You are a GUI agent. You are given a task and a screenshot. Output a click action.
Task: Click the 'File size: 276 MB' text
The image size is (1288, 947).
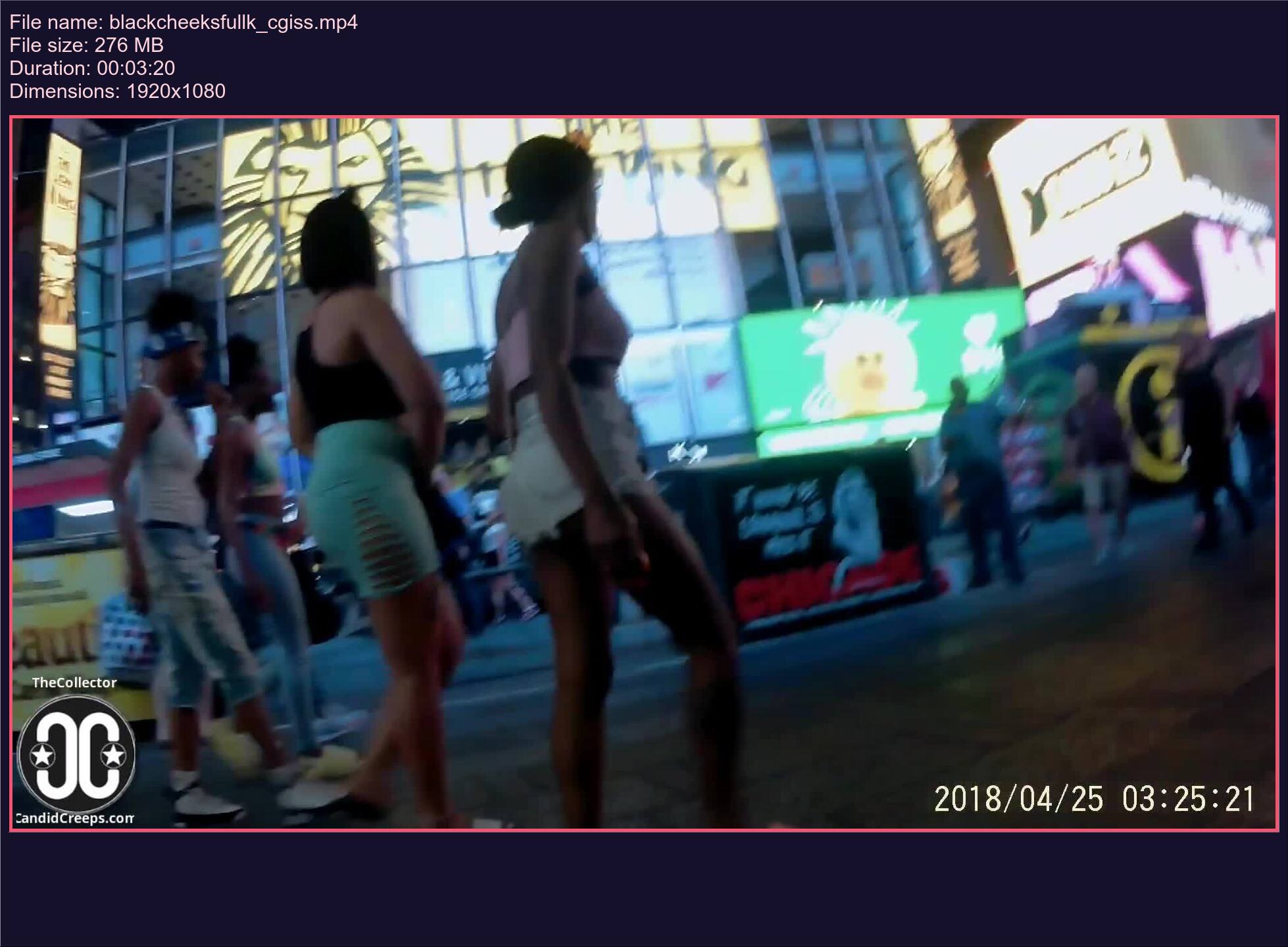pos(86,45)
